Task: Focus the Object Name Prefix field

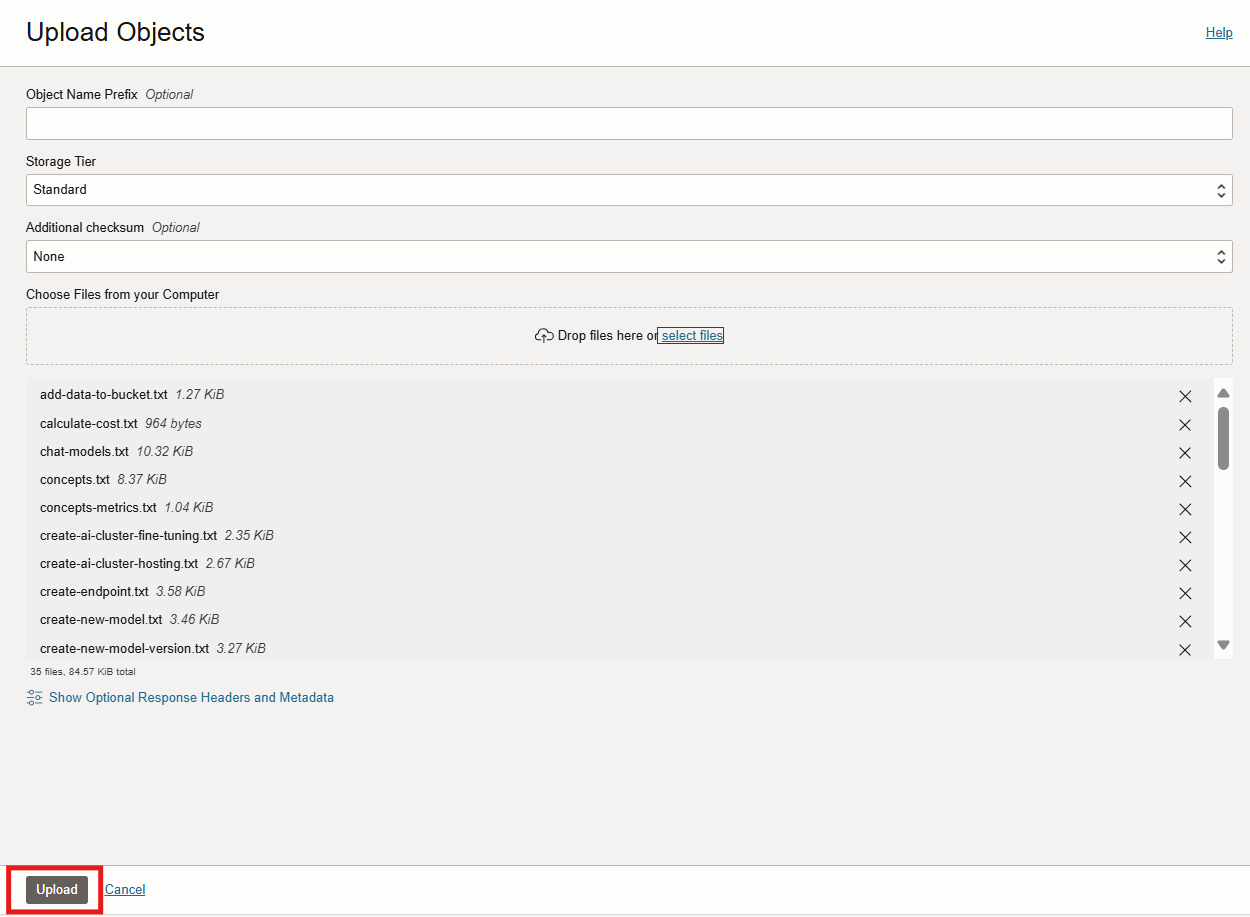Action: [628, 124]
